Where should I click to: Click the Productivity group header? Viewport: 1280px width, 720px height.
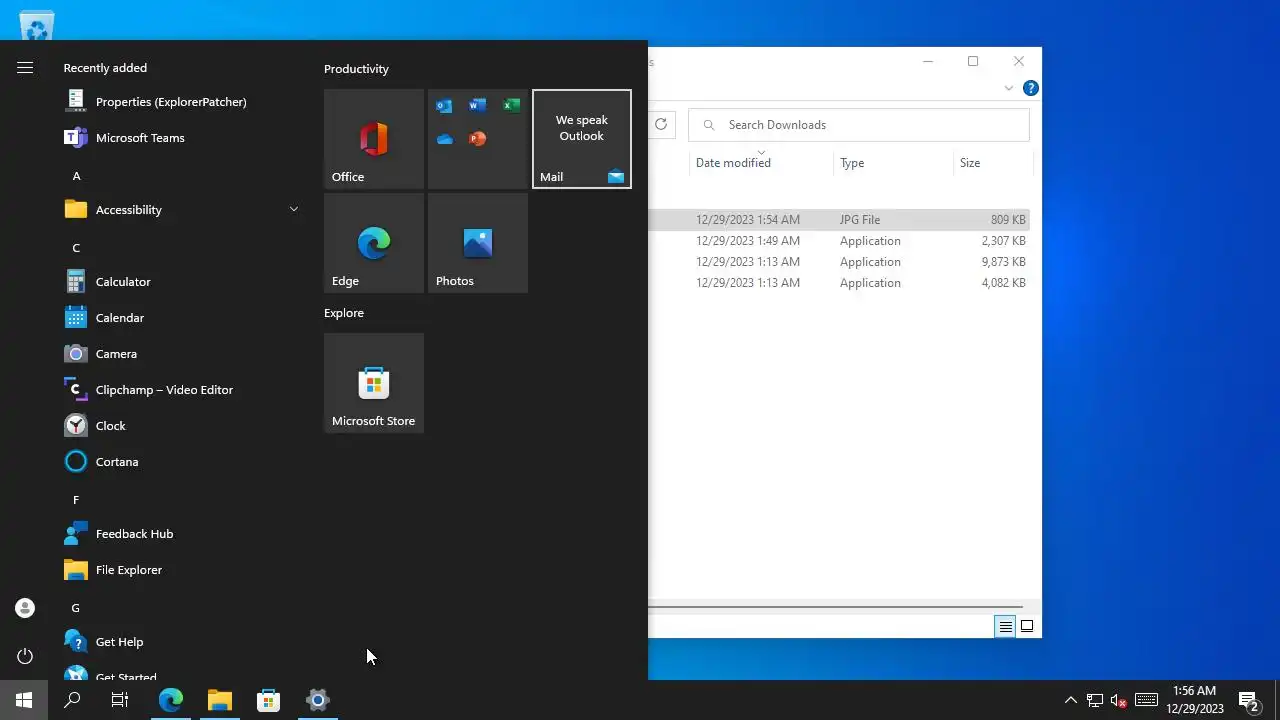[356, 69]
